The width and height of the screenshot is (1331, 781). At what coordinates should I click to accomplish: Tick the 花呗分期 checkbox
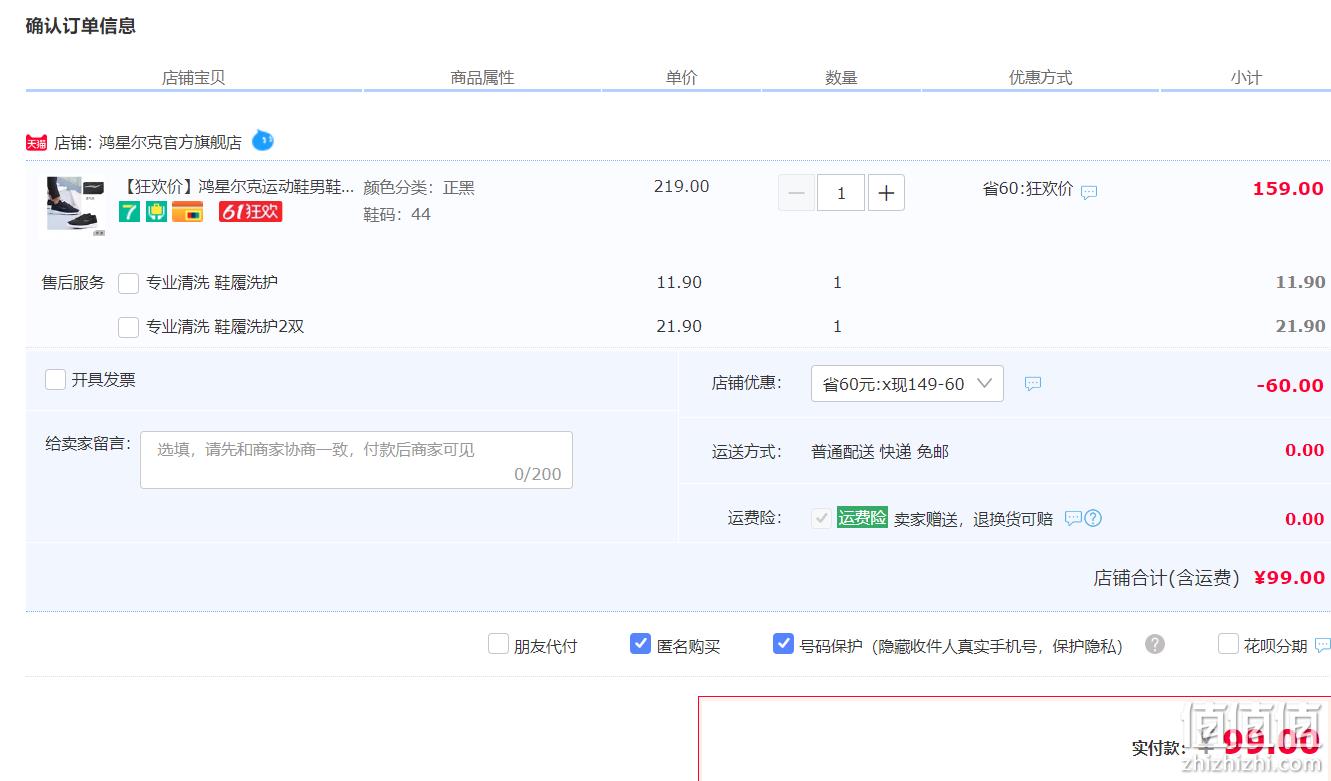tap(1228, 644)
